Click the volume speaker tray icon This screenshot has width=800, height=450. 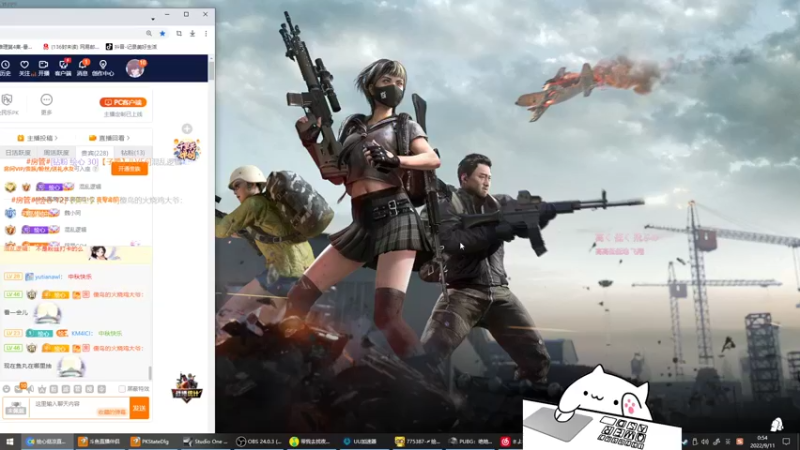(705, 441)
